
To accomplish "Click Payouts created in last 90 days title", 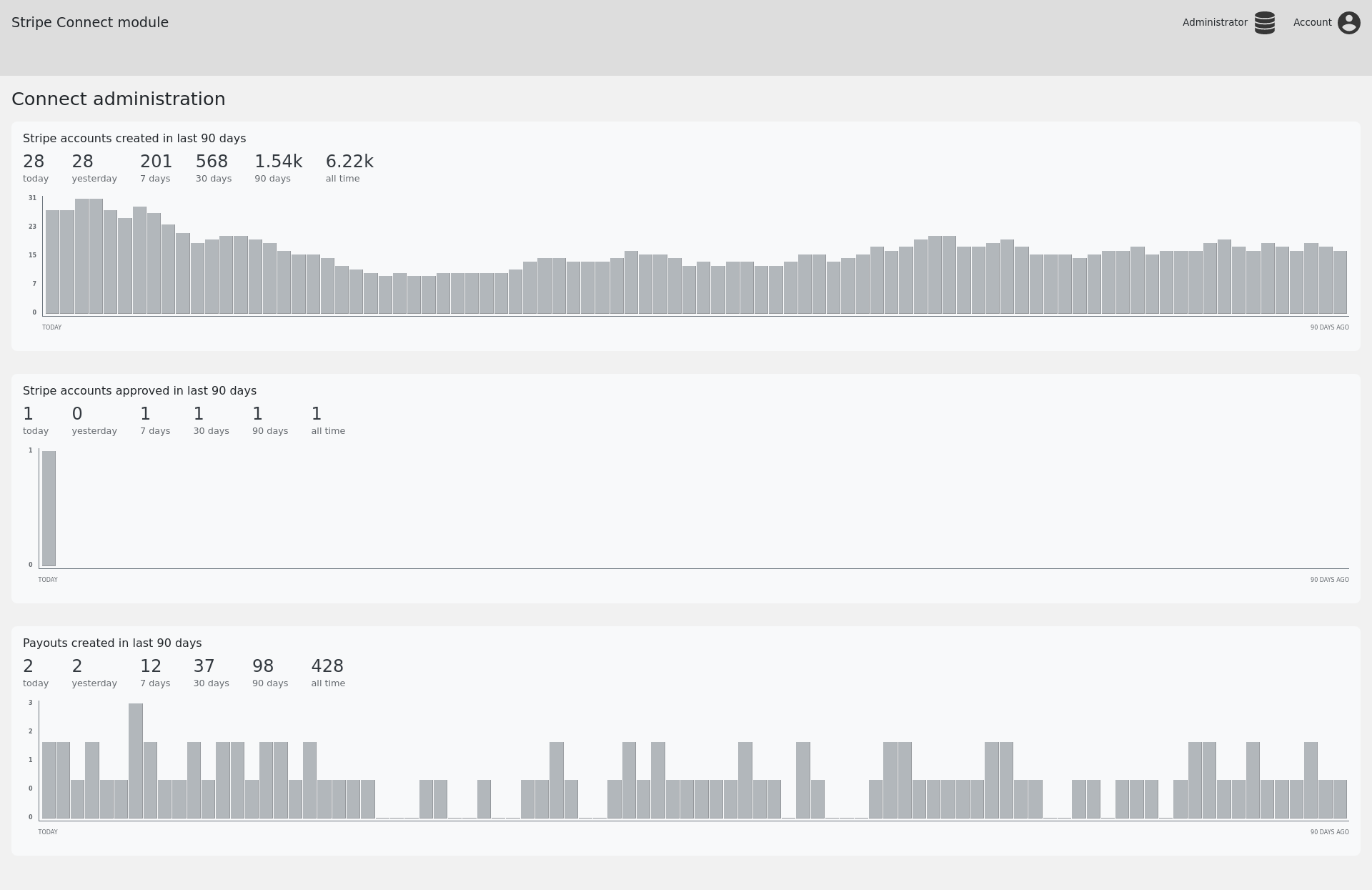I will coord(112,643).
